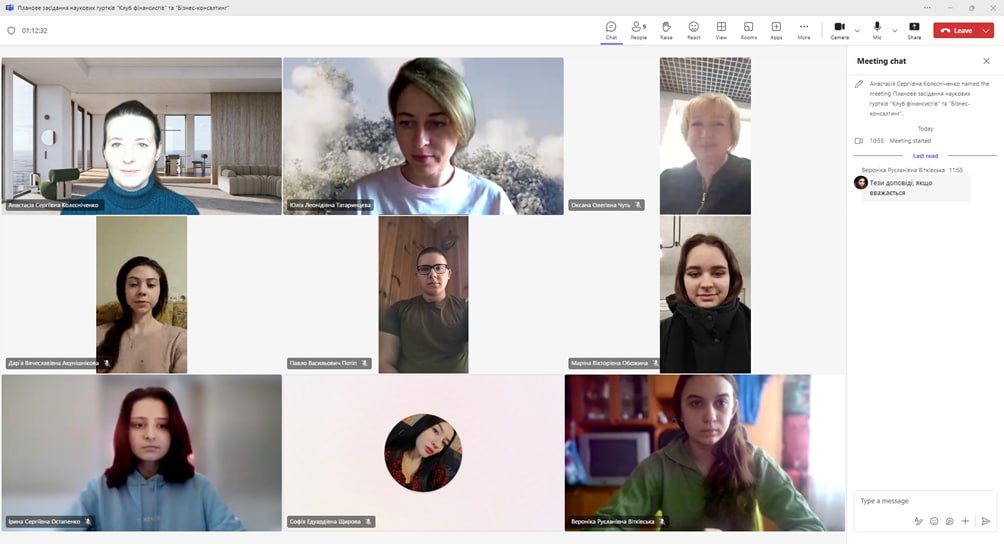1004x544 pixels.
Task: Select Юлія Леонідівна Татаринцева's video tile
Action: coord(423,136)
